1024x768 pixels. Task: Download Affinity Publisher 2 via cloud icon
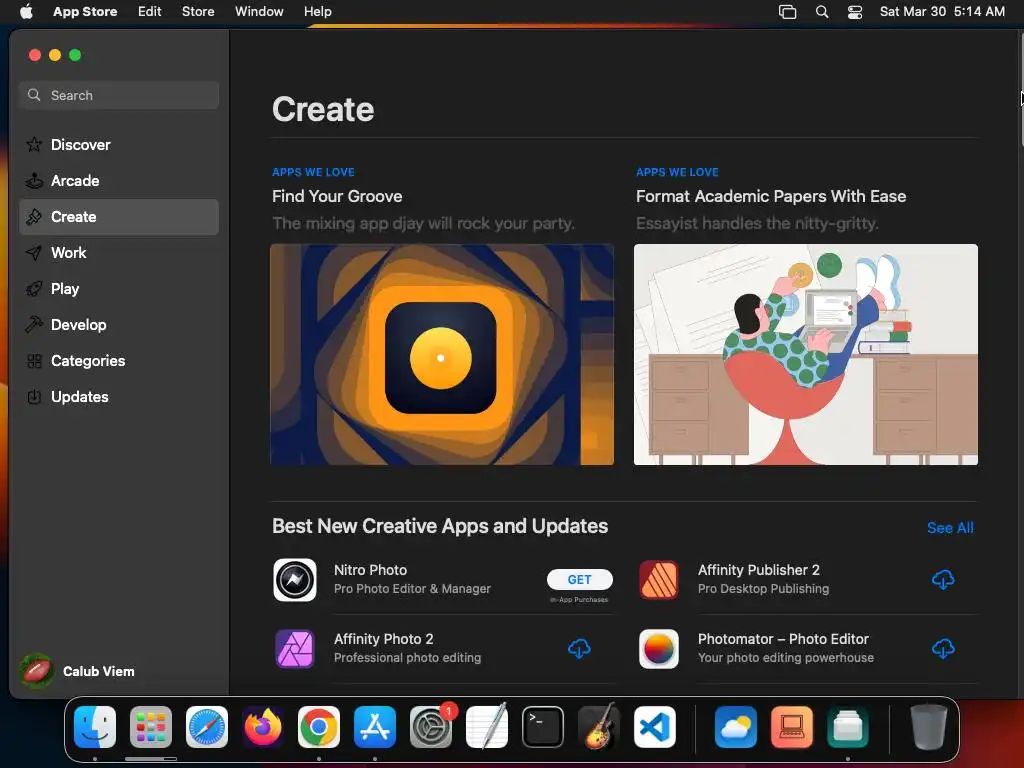(x=942, y=579)
